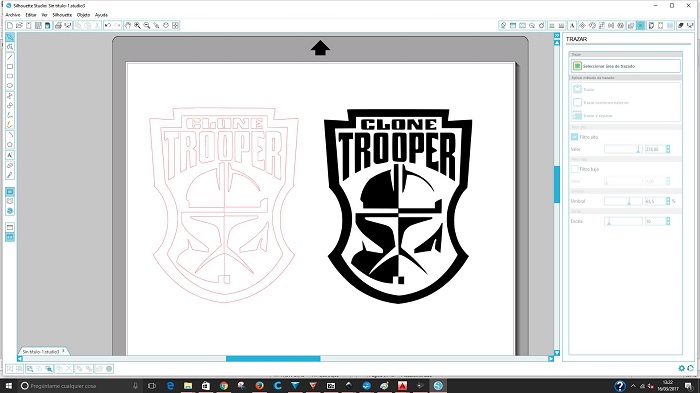Toggle the Filtro alto checkbox
Viewport: 700px width, 393px height.
point(575,137)
